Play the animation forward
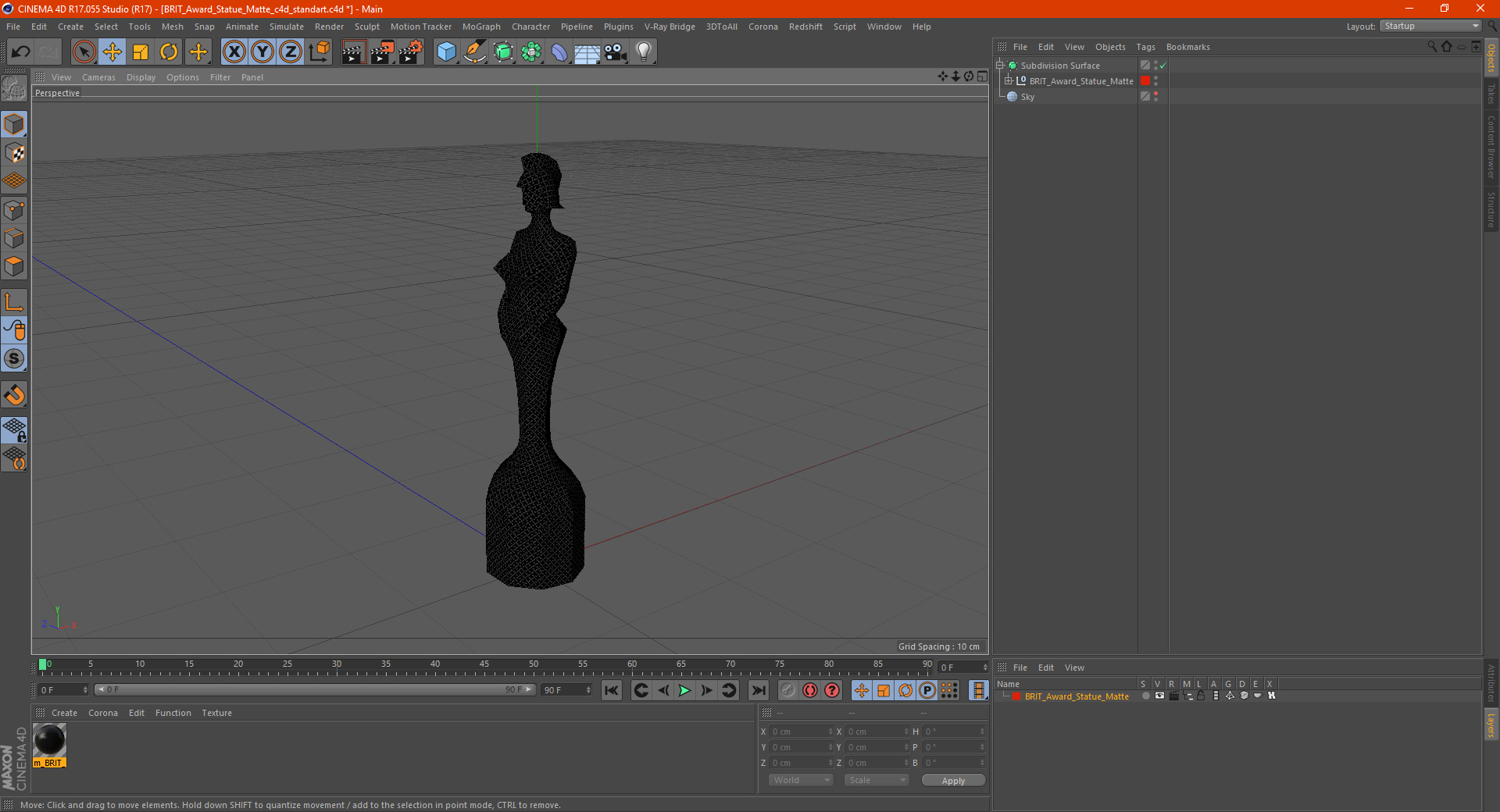Screen dimensions: 1500x812 [684, 690]
